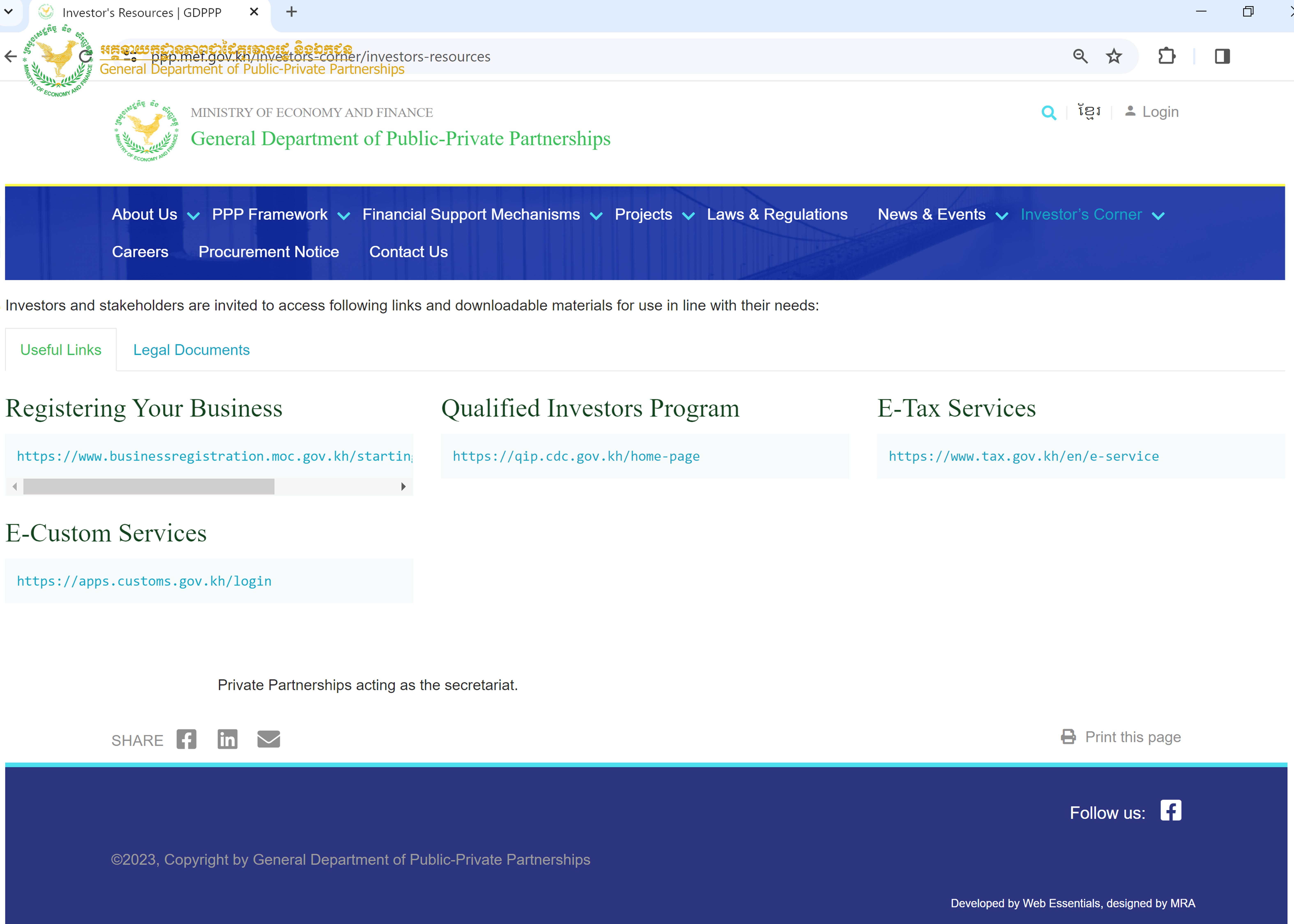Expand the PPP Framework dropdown
Screen dimensions: 1294x924
tap(344, 216)
